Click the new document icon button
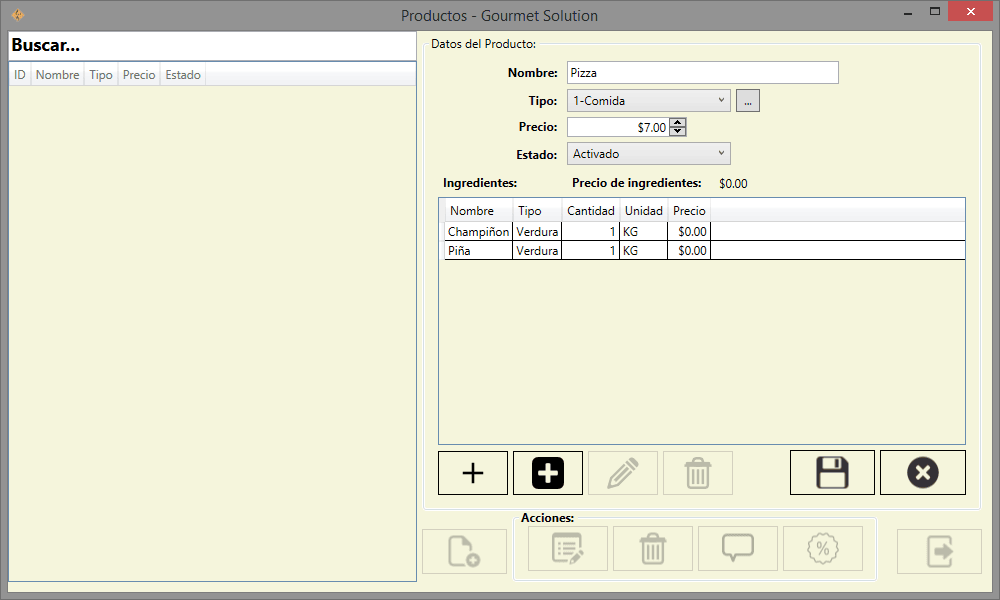Viewport: 1000px width, 600px height. click(464, 551)
